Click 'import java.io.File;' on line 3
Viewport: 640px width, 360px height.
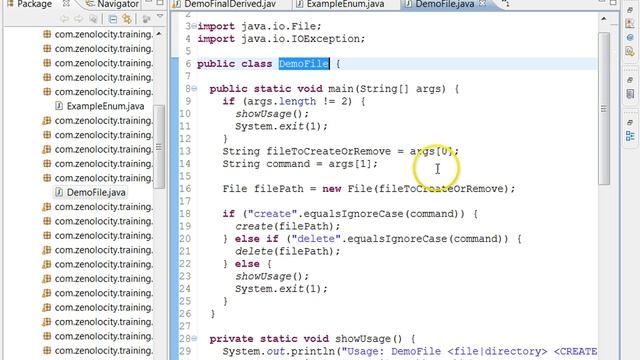[259, 26]
